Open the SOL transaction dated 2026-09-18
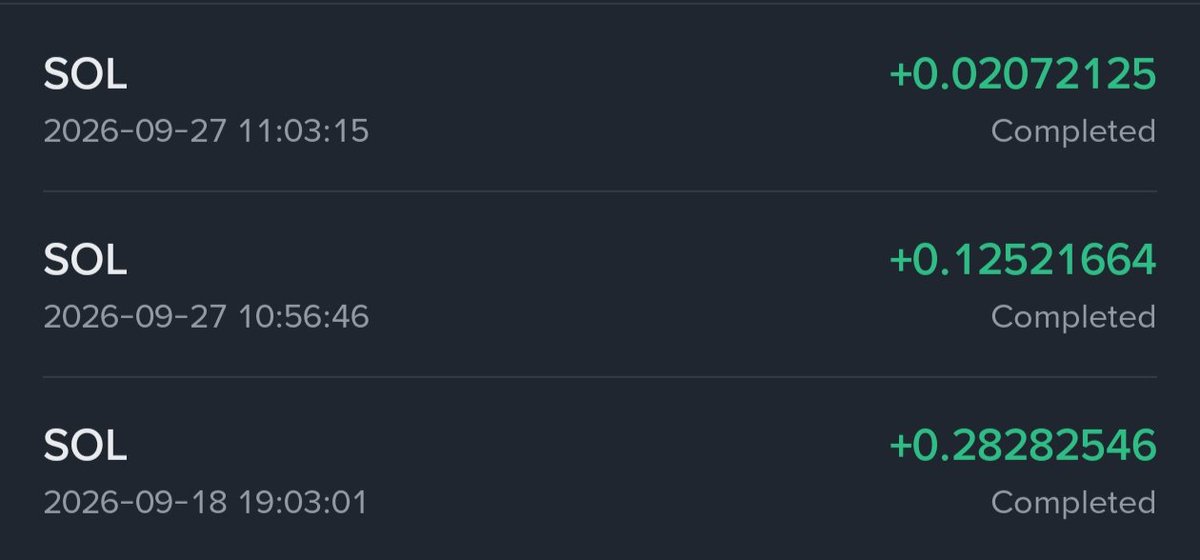 pyautogui.click(x=600, y=468)
